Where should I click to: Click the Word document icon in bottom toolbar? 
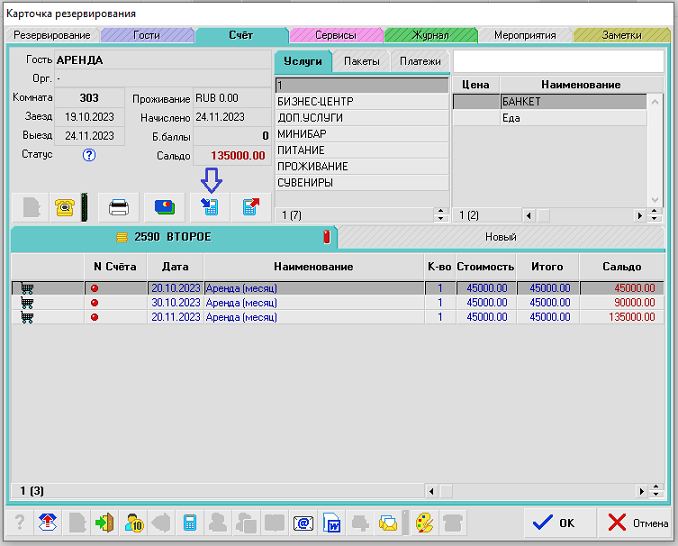(332, 522)
